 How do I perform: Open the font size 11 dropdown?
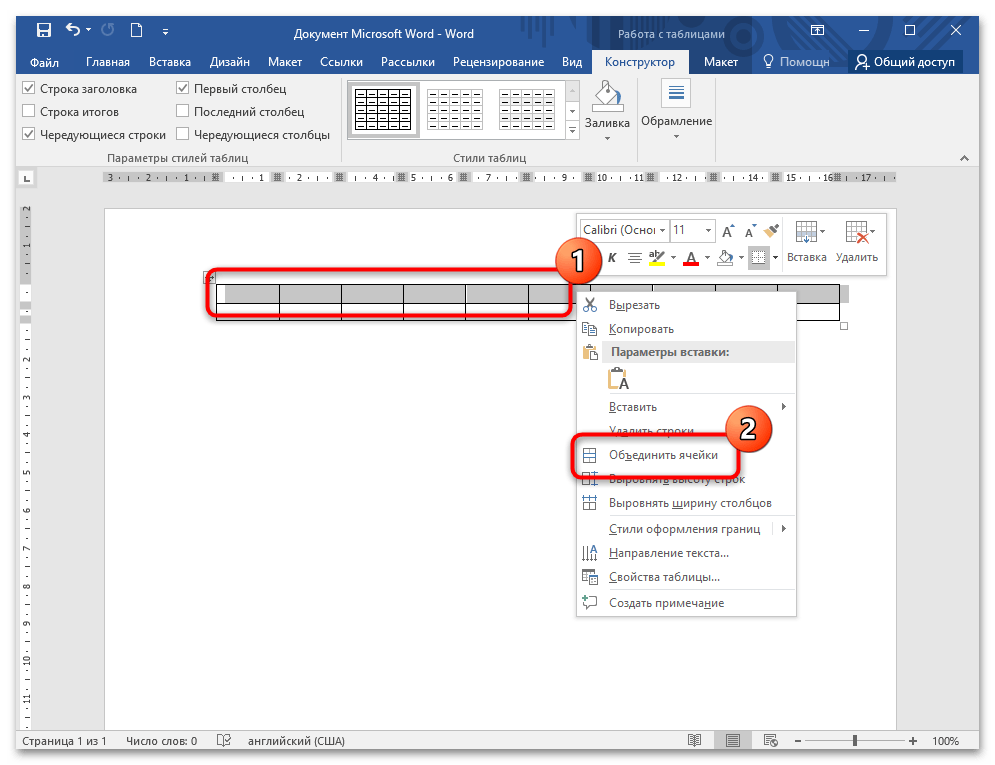click(x=708, y=230)
